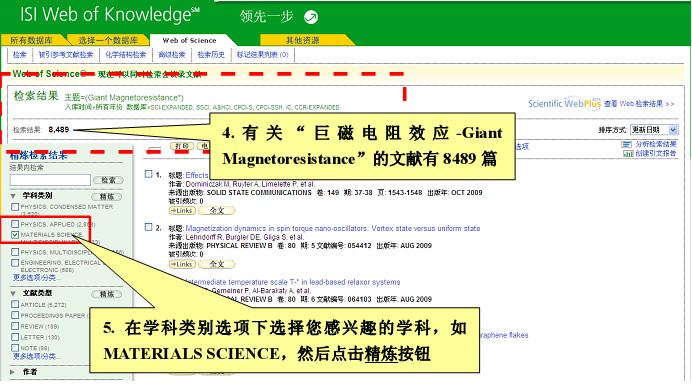Check ENGINEERING, ELECTRICAL & ELECTRONIC checkbox
The image size is (692, 390).
[x=15, y=263]
